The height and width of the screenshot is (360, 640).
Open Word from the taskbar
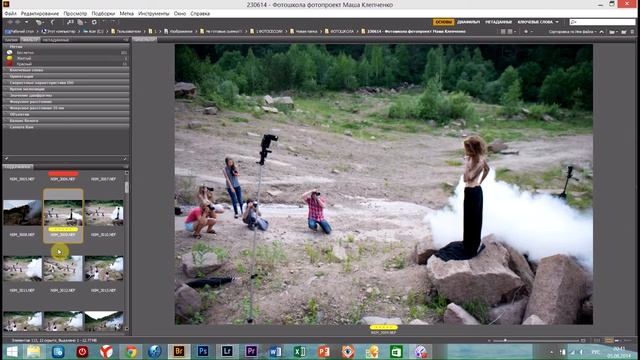click(275, 351)
